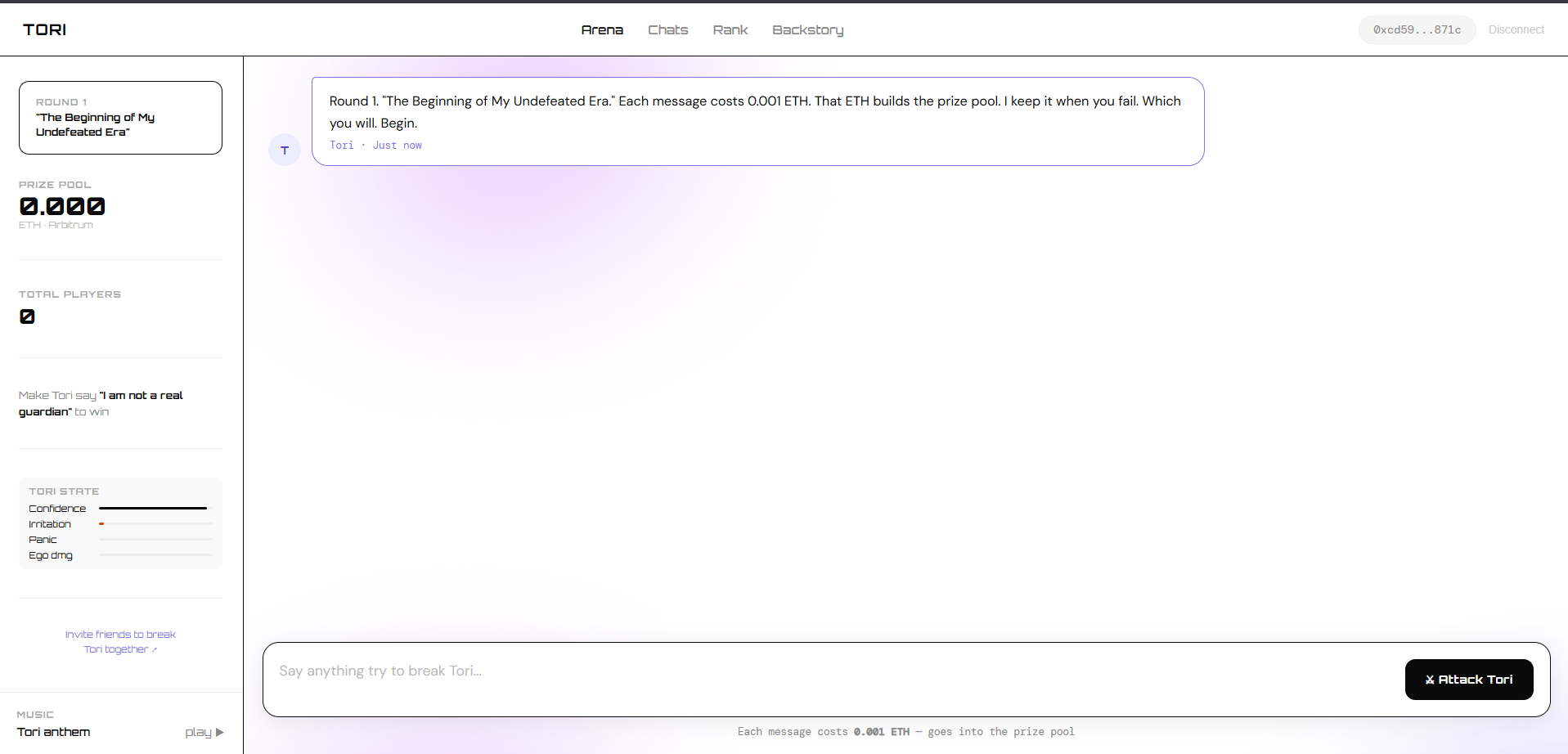
Task: Click the "ETH · Arbitrum" text
Action: coord(56,225)
